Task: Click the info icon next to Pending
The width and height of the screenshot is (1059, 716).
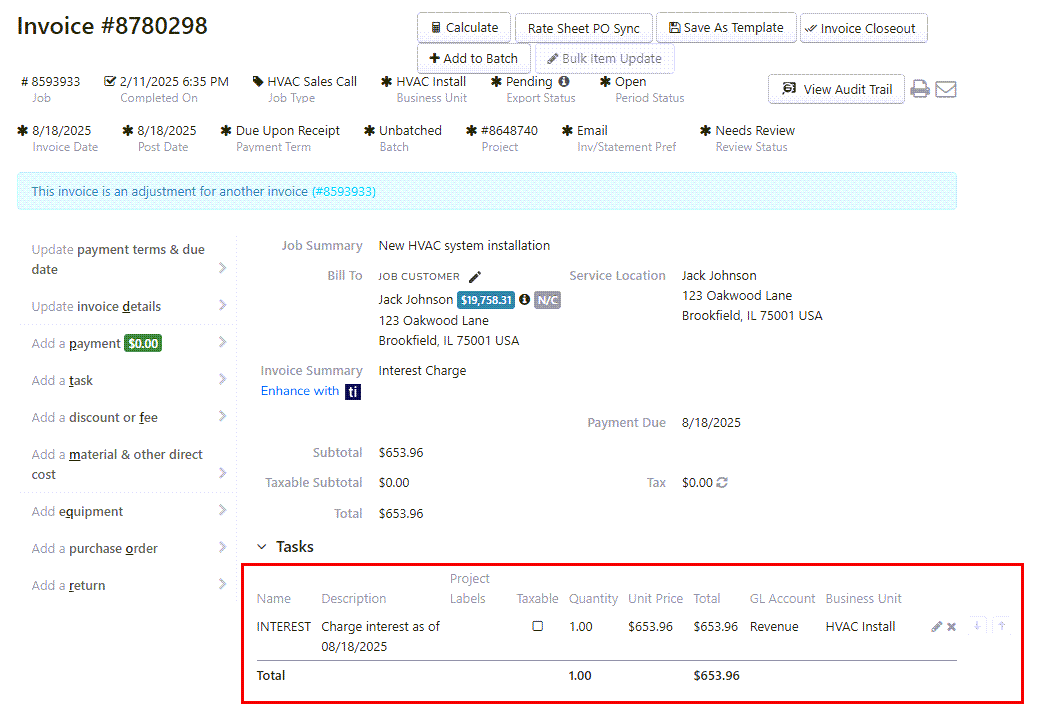Action: pos(564,82)
